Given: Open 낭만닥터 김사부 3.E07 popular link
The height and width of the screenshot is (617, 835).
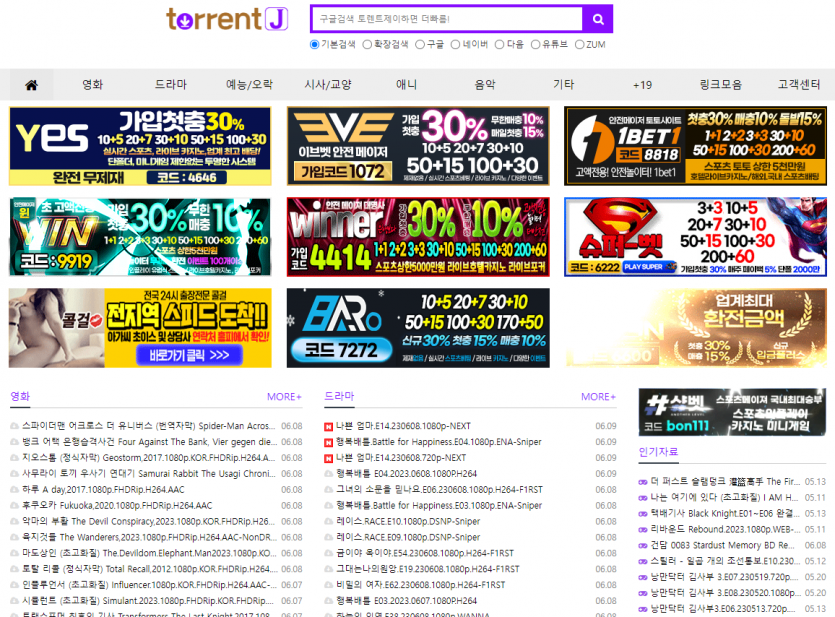Looking at the screenshot, I should (x=725, y=578).
